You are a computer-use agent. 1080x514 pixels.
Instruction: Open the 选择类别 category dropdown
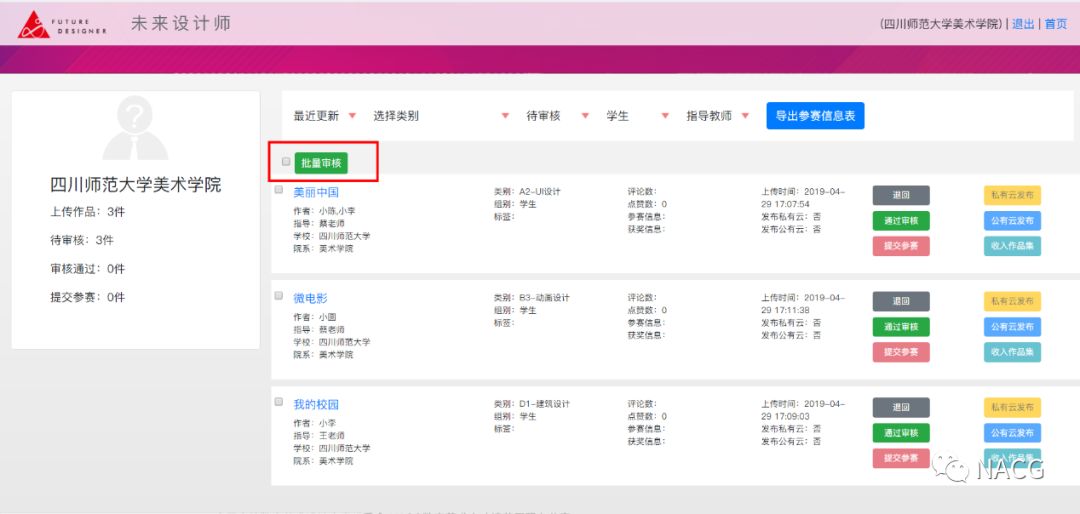[x=441, y=116]
